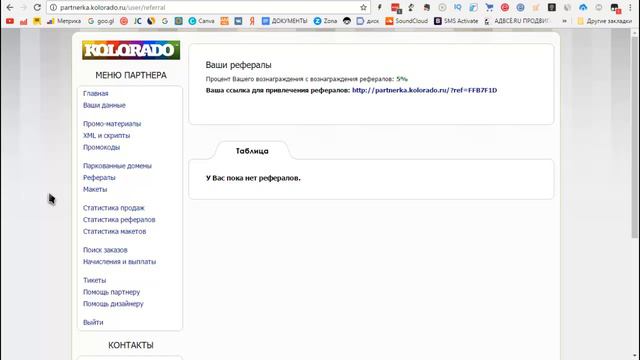
Task: Expand the hidden bookmarks chevron
Action: pyautogui.click(x=564, y=21)
